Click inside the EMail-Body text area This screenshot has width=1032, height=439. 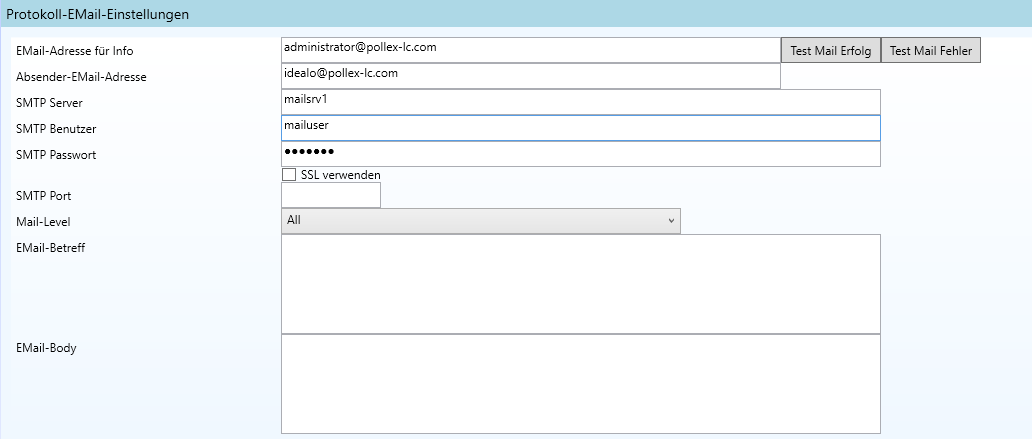(x=580, y=383)
